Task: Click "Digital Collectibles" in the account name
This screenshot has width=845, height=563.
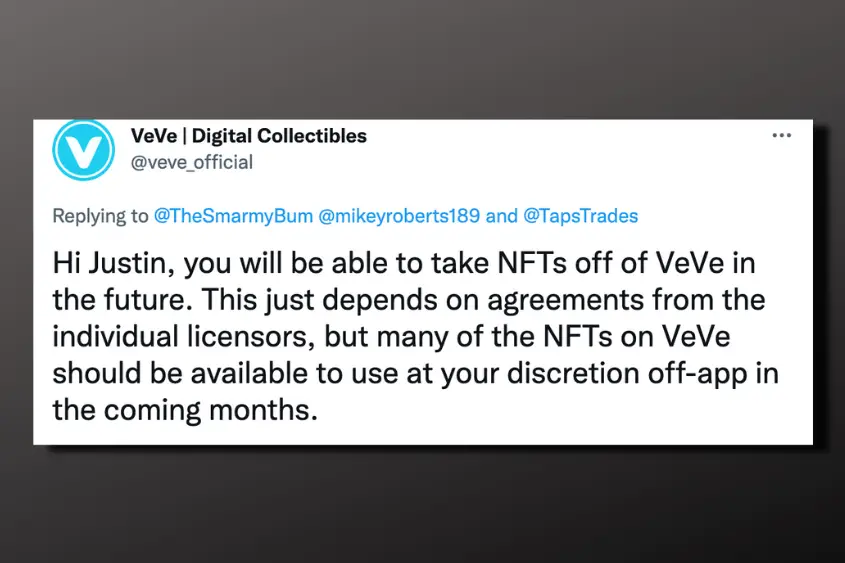Action: pos(279,136)
